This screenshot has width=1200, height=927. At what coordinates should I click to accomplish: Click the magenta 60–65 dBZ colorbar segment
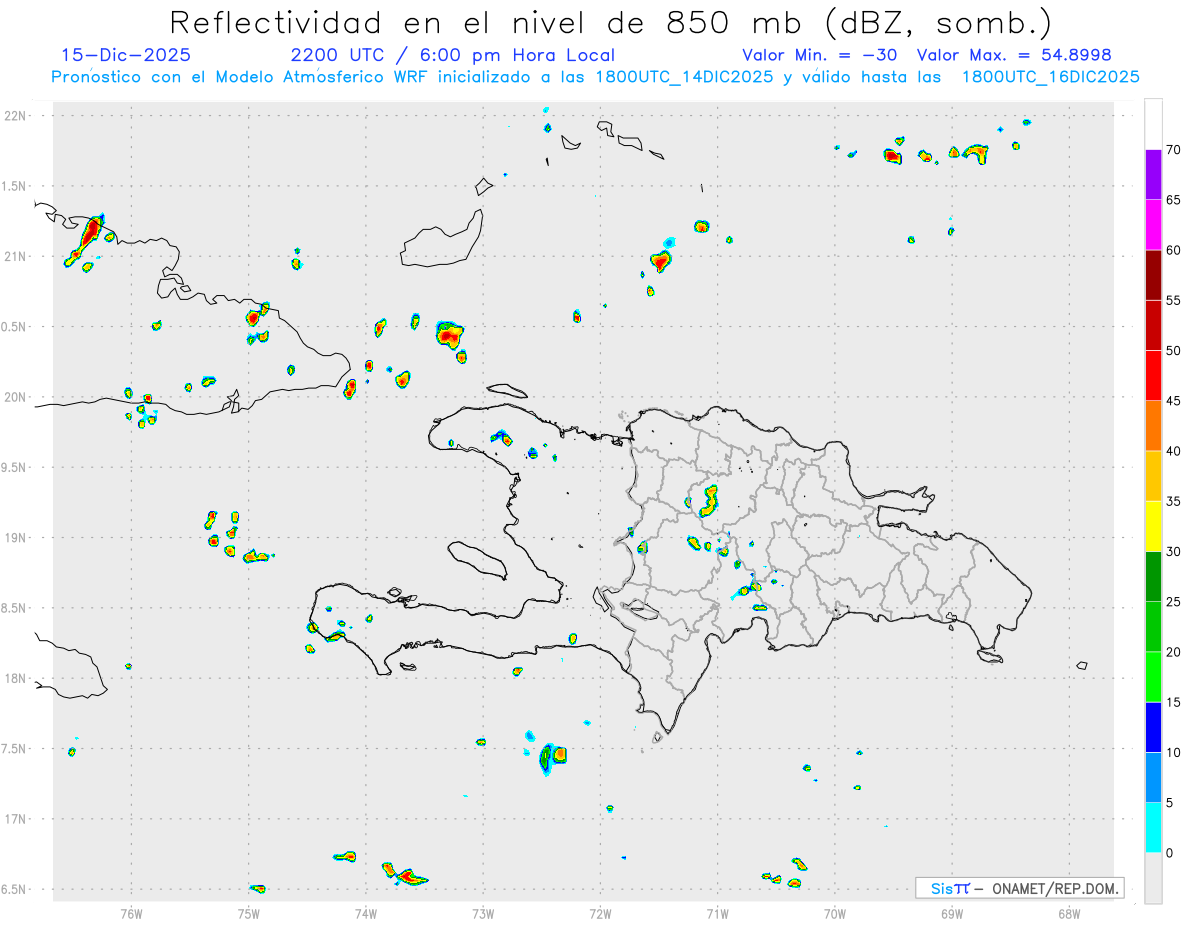(x=1153, y=224)
